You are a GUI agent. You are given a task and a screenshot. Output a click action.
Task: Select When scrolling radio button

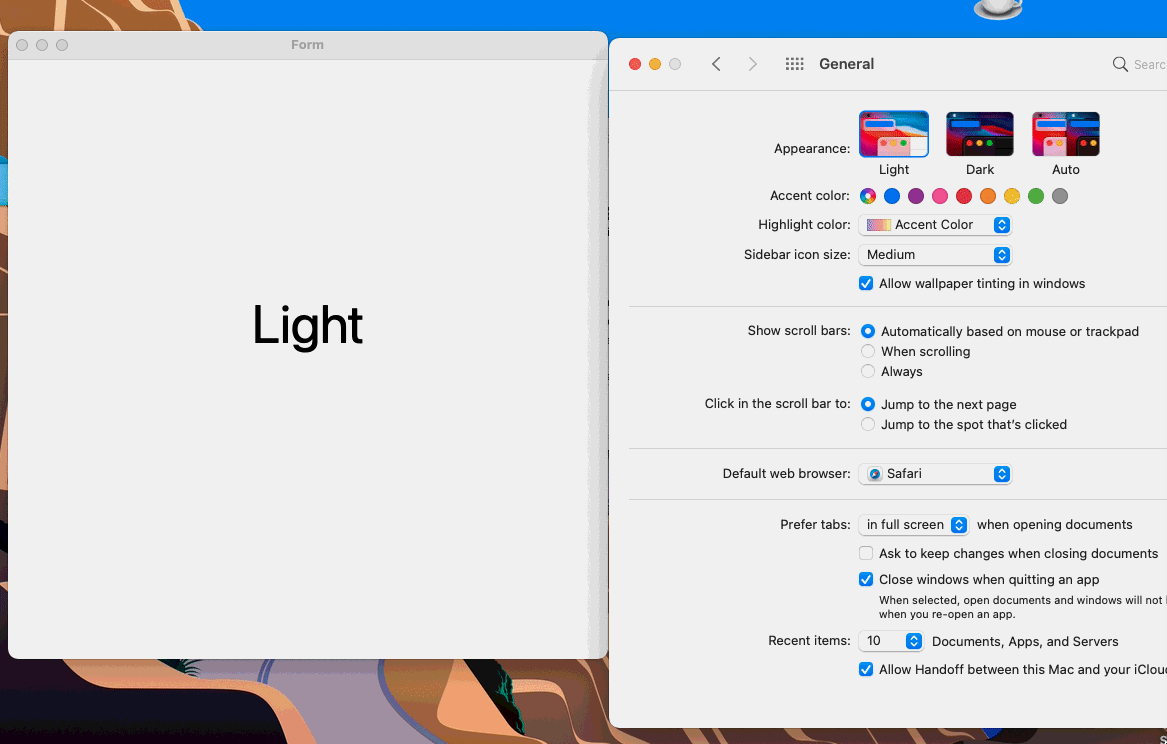click(x=868, y=351)
